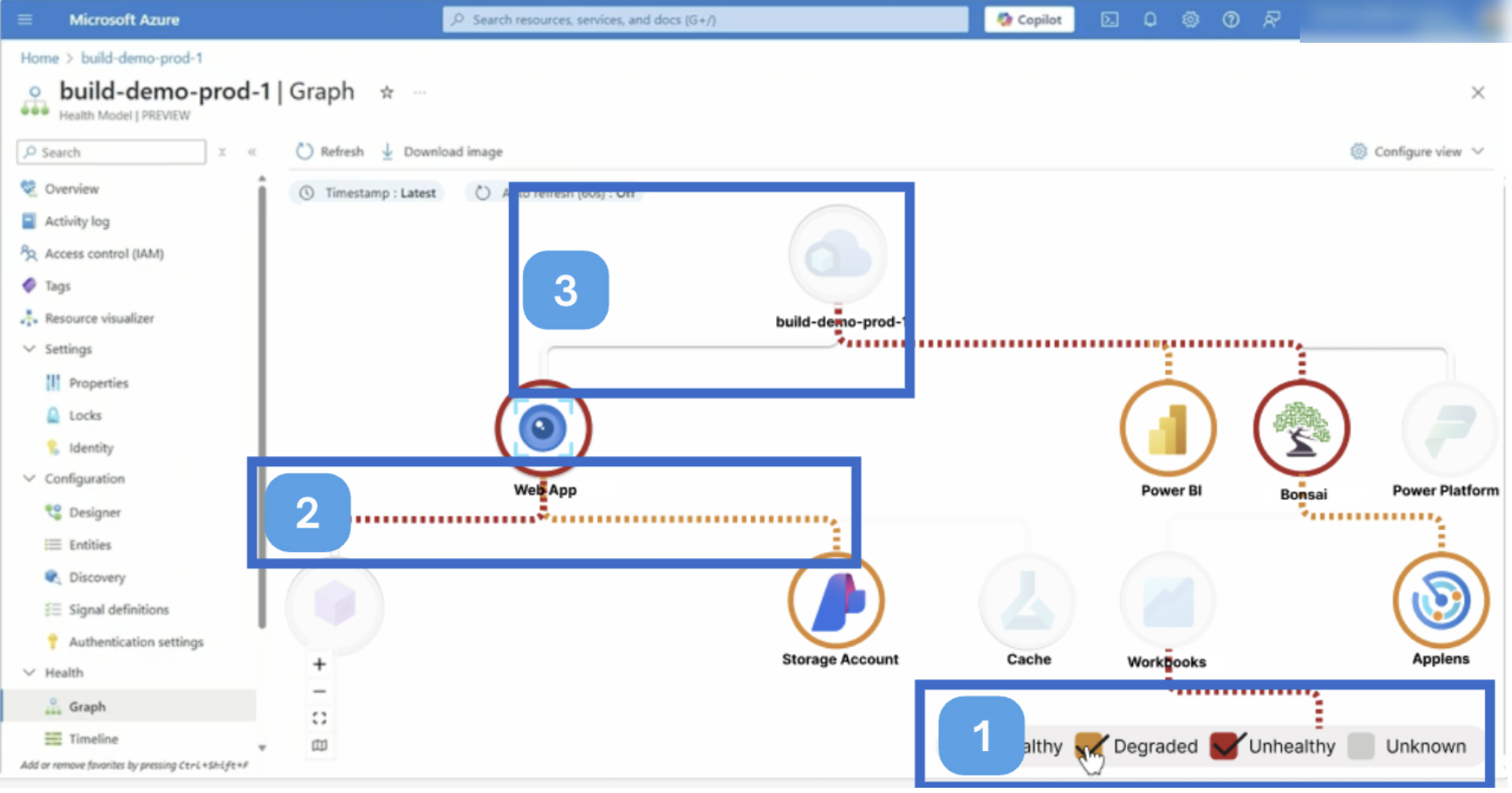
Task: Toggle the Degraded filter checkbox
Action: pyautogui.click(x=1089, y=746)
